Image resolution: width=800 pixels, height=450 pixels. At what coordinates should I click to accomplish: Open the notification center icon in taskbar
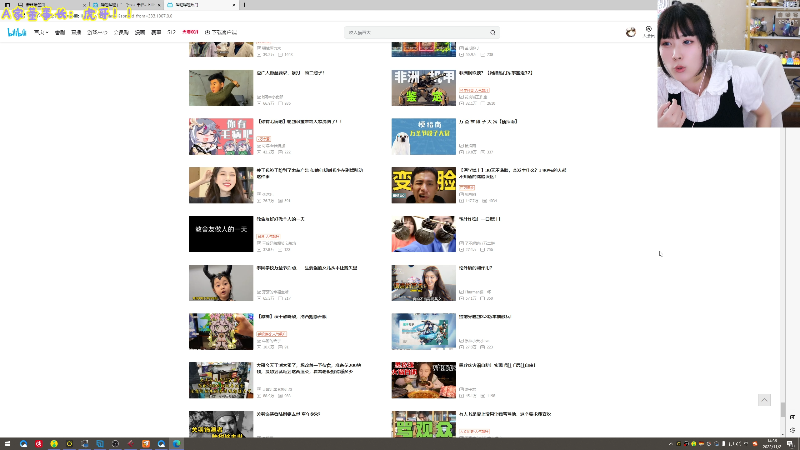[790, 444]
